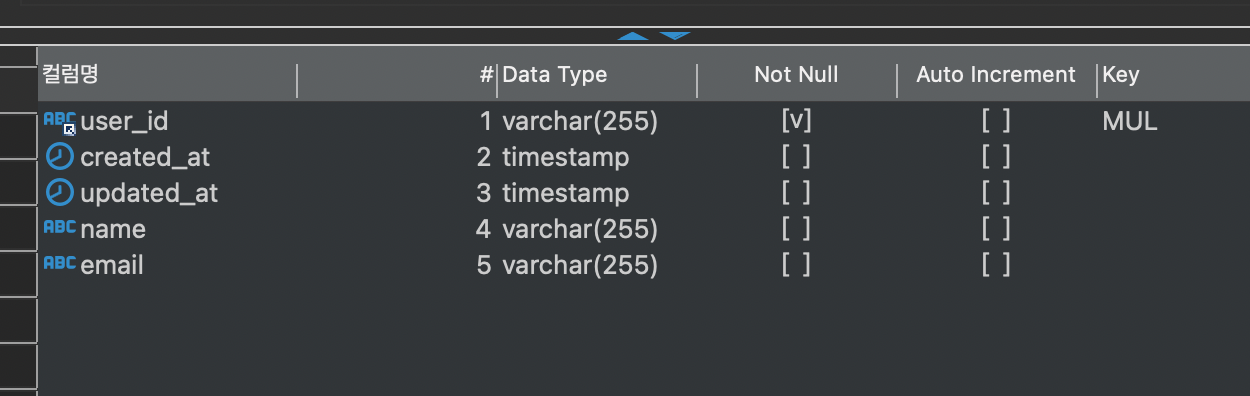Image resolution: width=1250 pixels, height=396 pixels.
Task: Click the clock icon beside created_at
Action: [x=60, y=157]
